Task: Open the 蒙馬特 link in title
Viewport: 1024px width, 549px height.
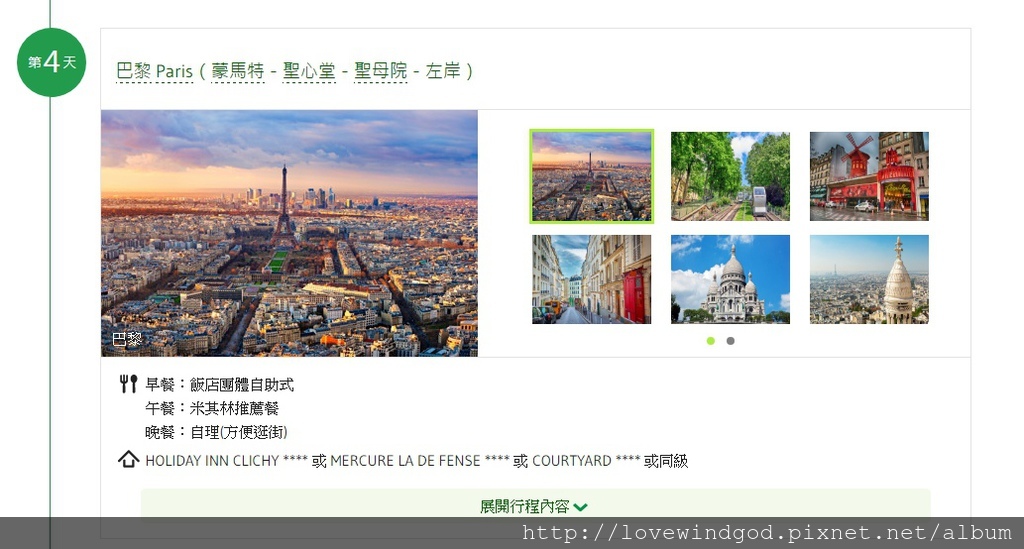Action: tap(238, 71)
